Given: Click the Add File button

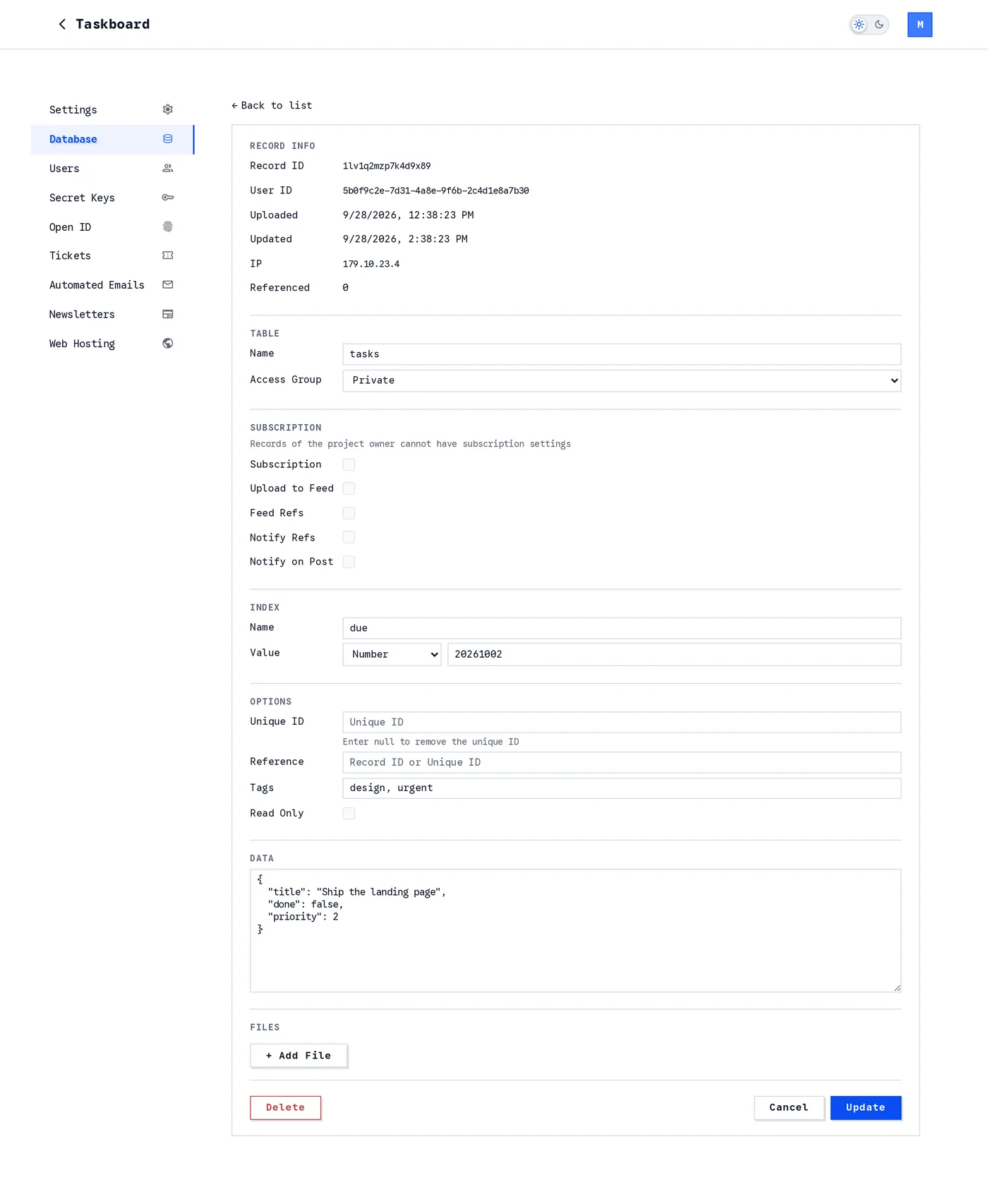Looking at the screenshot, I should (299, 1056).
